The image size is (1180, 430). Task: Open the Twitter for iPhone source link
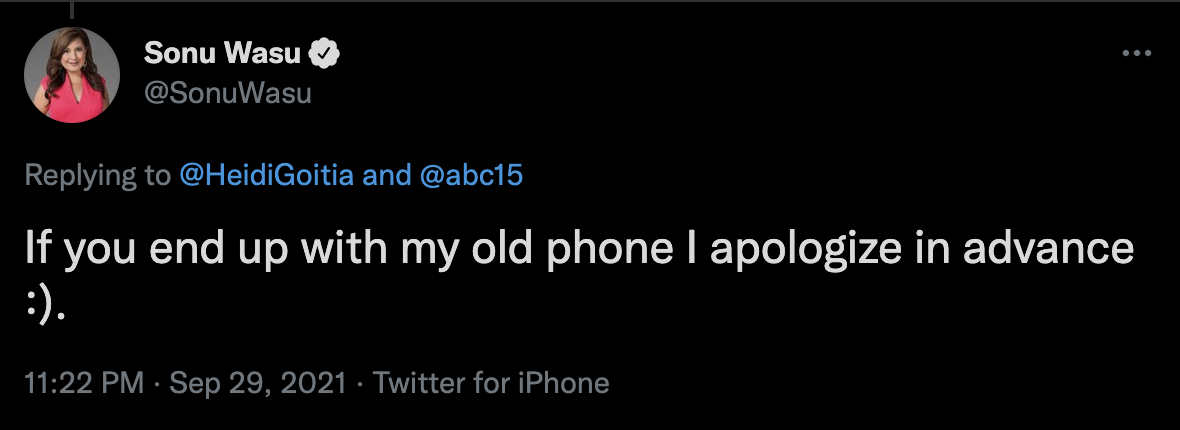point(491,383)
